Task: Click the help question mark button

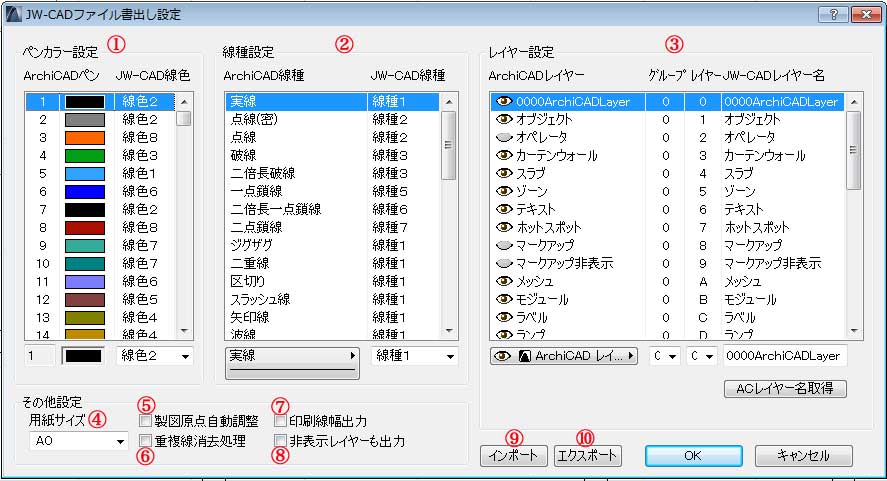Action: coord(833,15)
